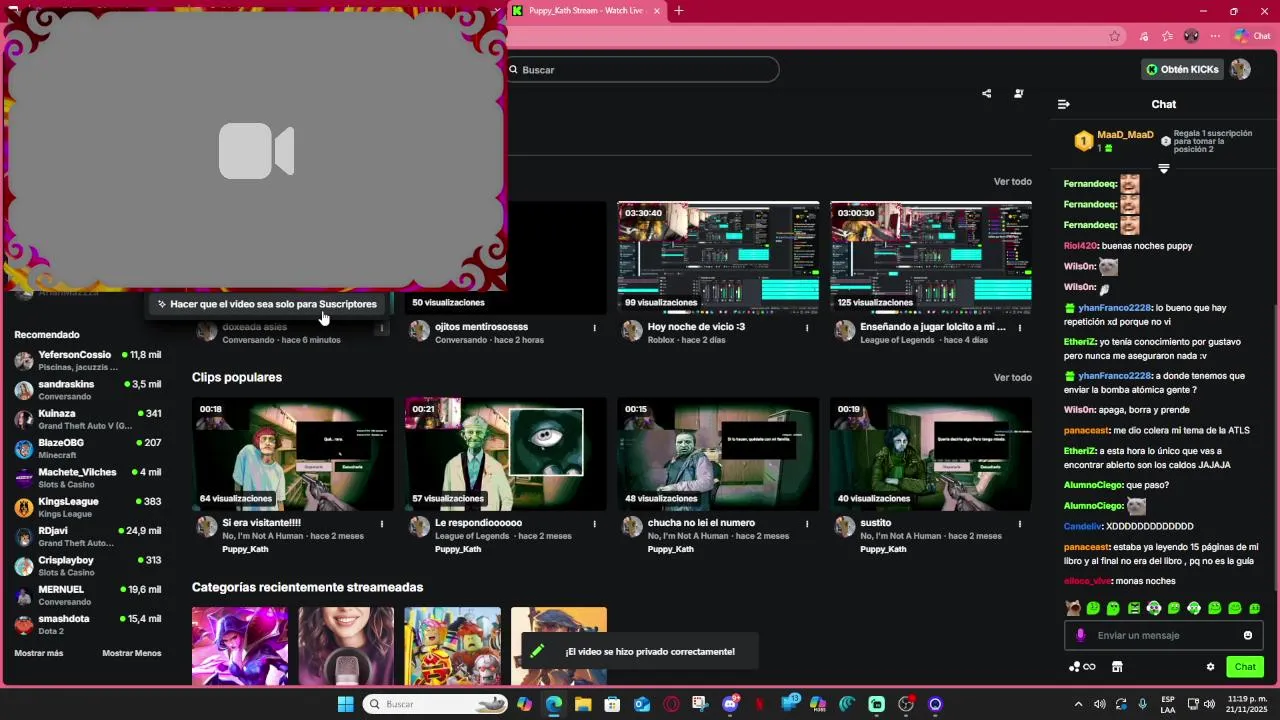Open the 'Hoy noche de vicio :3' video thumbnail
This screenshot has width=1280, height=720.
(718, 258)
